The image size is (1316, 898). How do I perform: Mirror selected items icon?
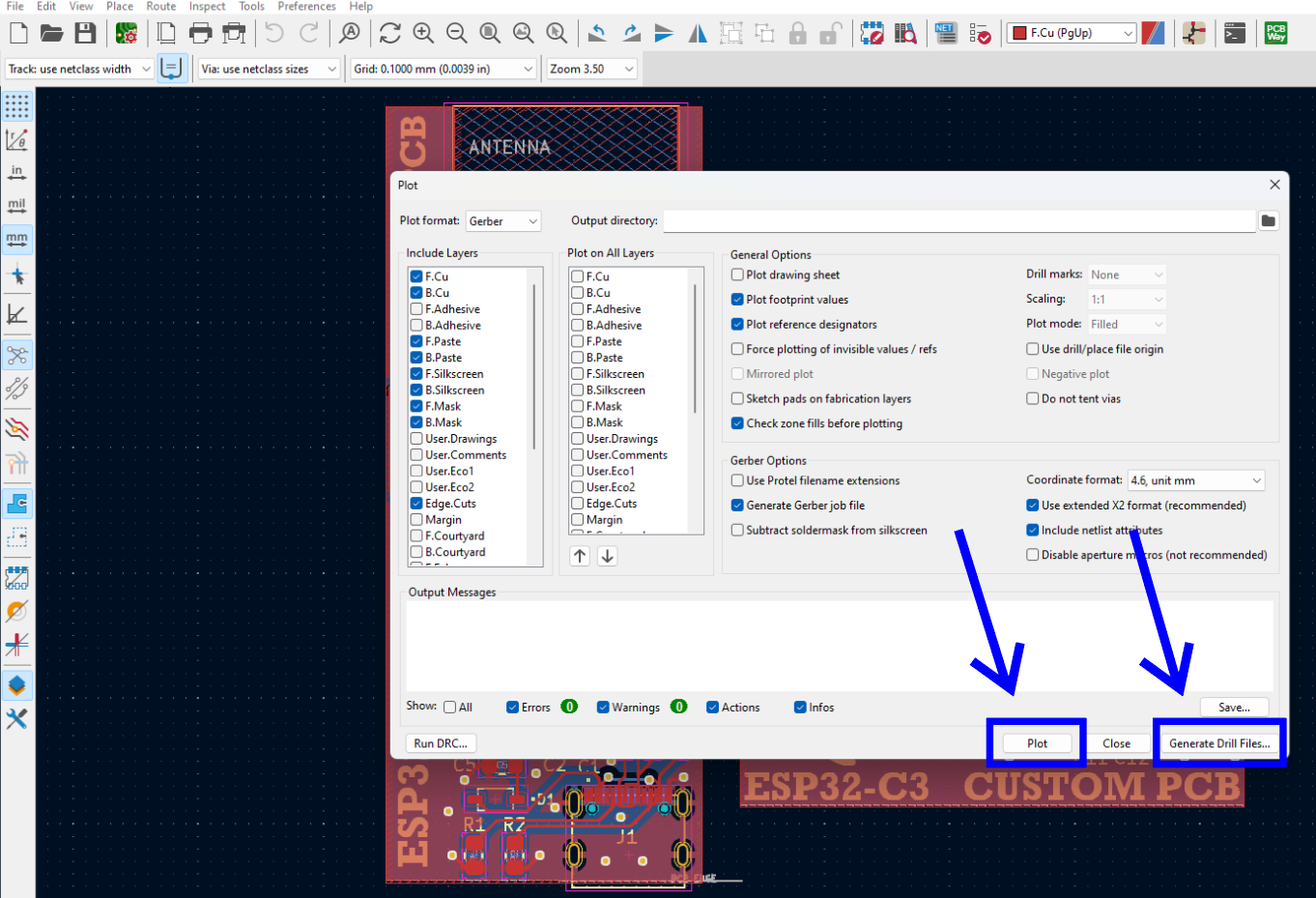tap(698, 34)
